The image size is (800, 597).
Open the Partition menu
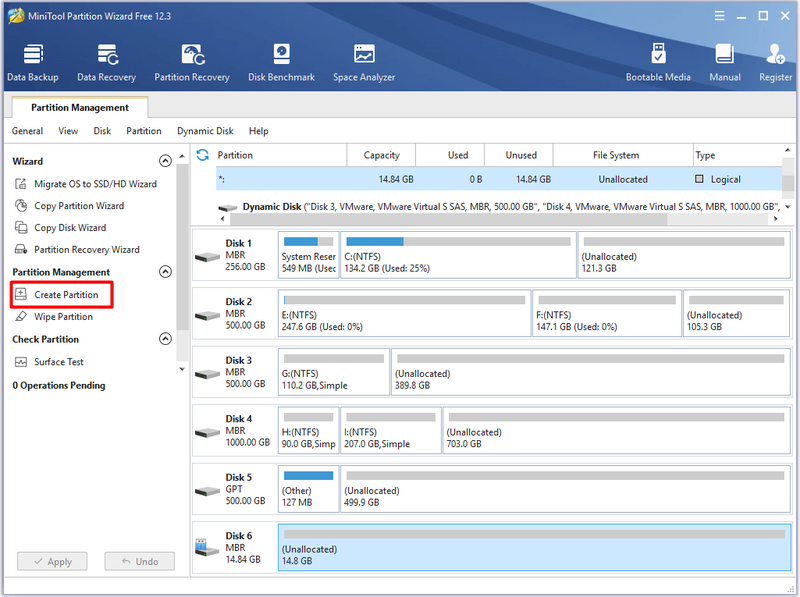pyautogui.click(x=143, y=131)
